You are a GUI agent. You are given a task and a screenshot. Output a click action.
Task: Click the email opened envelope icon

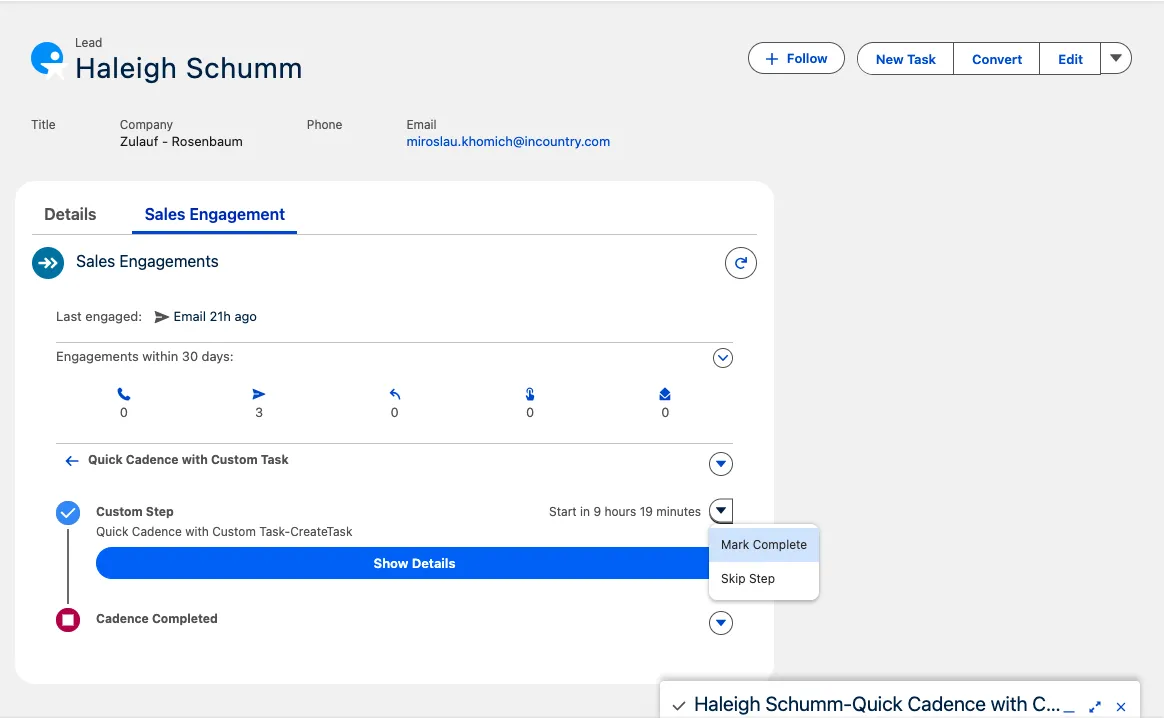coord(665,395)
